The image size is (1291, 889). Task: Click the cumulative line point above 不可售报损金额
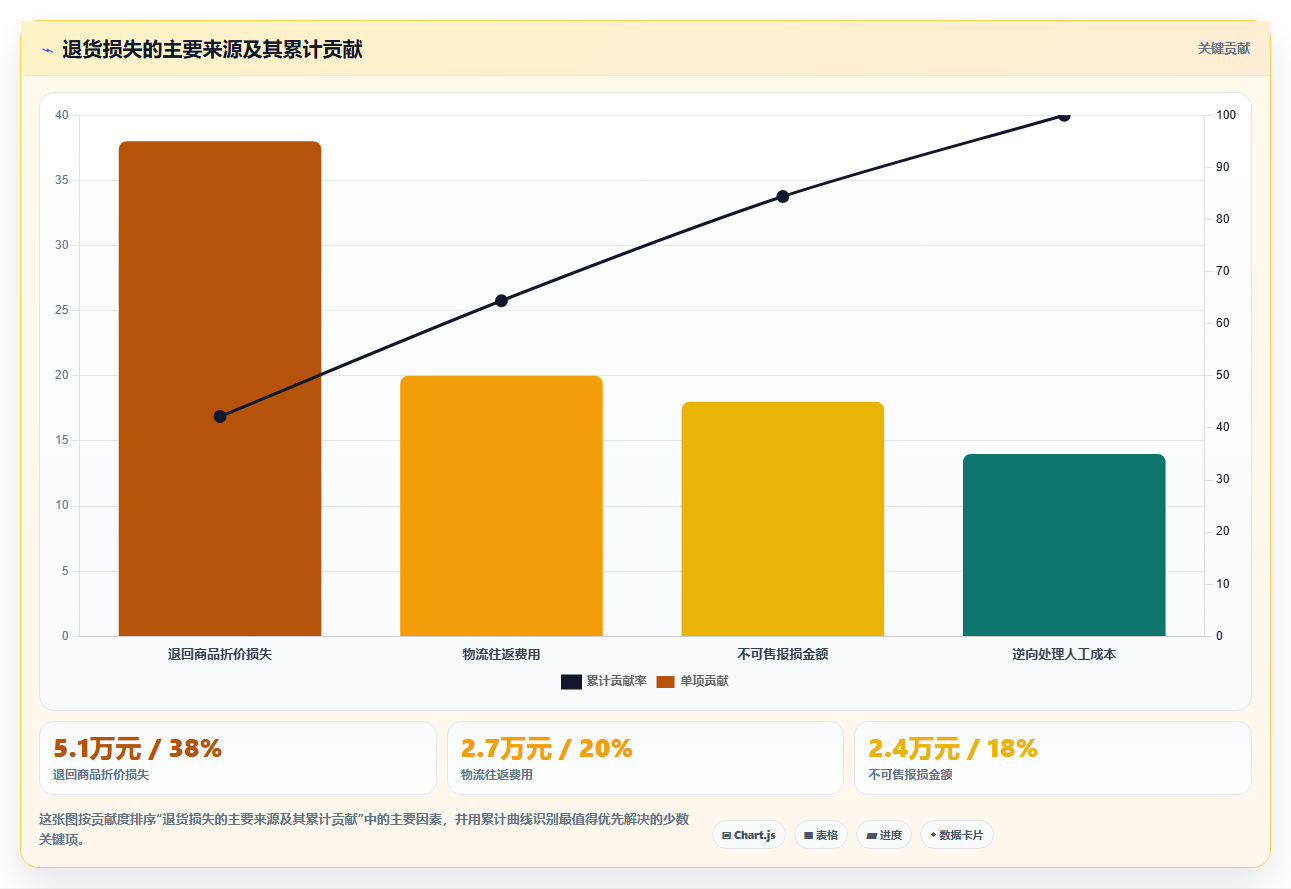point(783,196)
